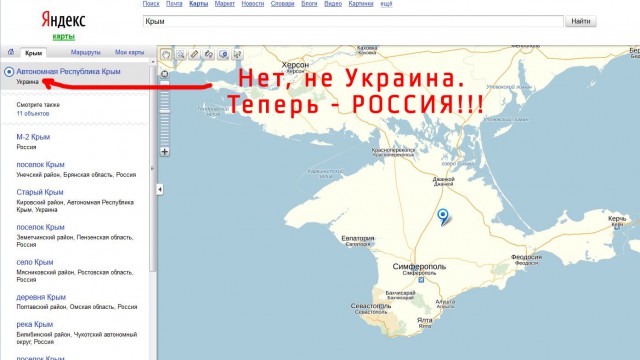Screen dimensions: 640x360
Task: Click the Джанкой city label on map
Action: (x=444, y=180)
